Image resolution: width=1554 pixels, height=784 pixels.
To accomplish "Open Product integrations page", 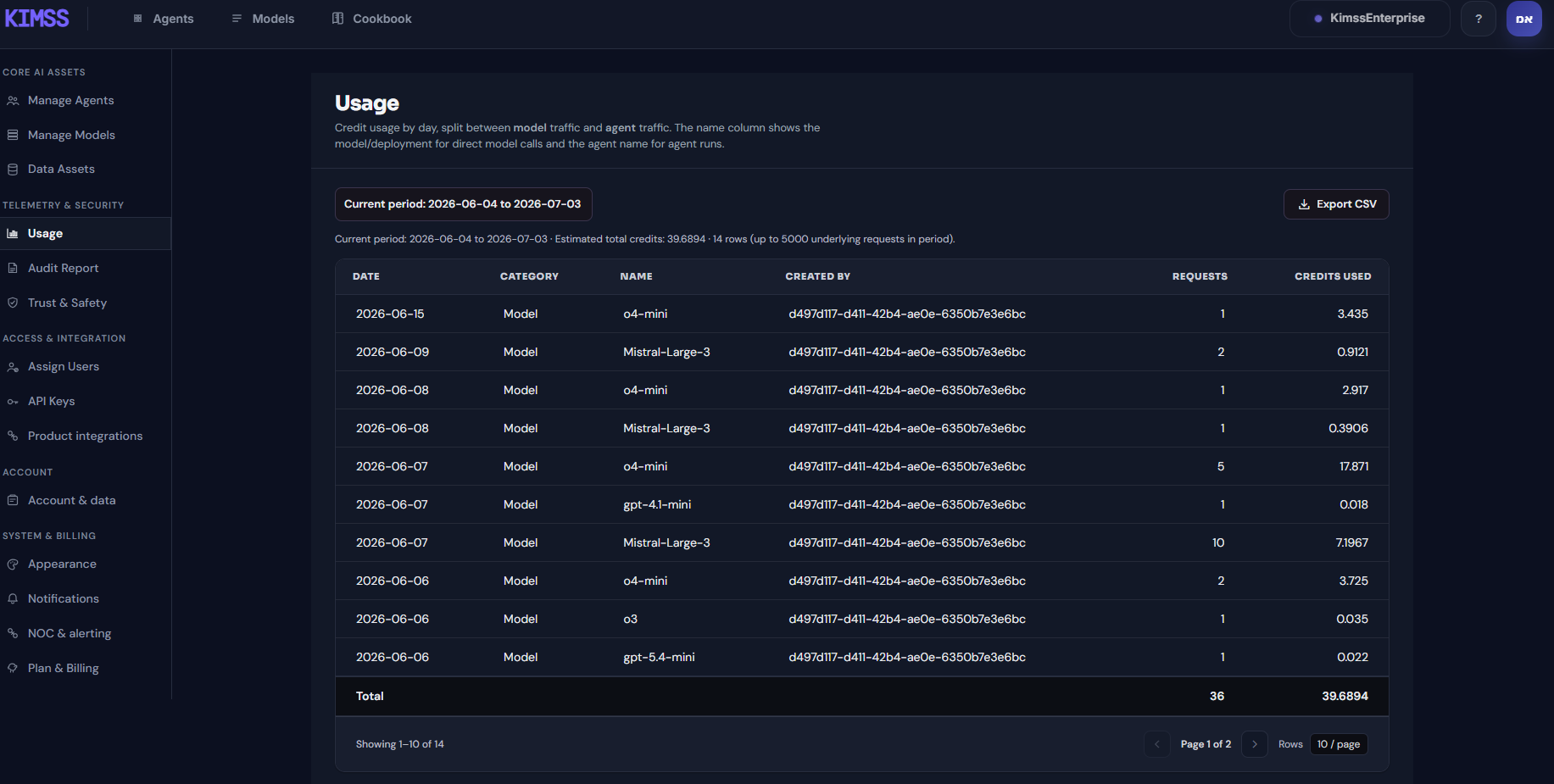I will [85, 436].
